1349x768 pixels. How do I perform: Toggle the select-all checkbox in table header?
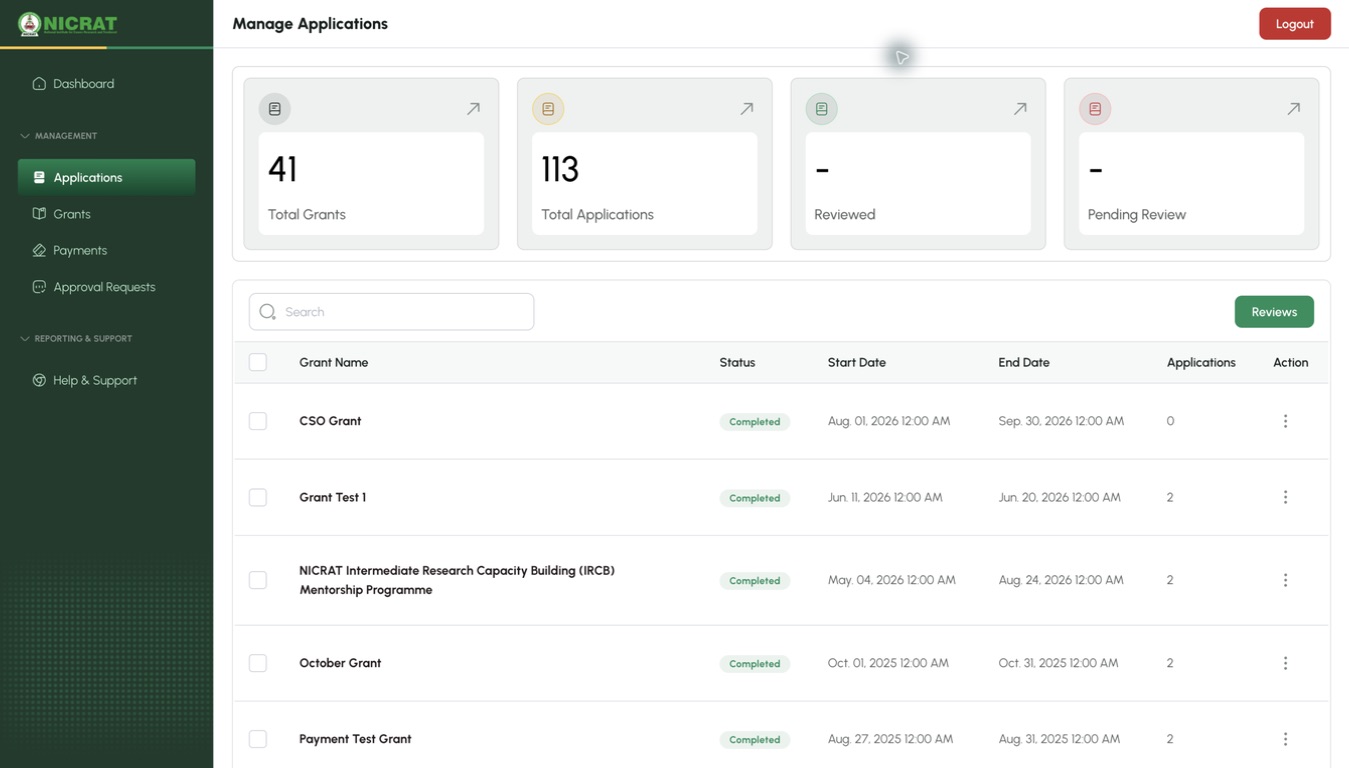click(258, 362)
